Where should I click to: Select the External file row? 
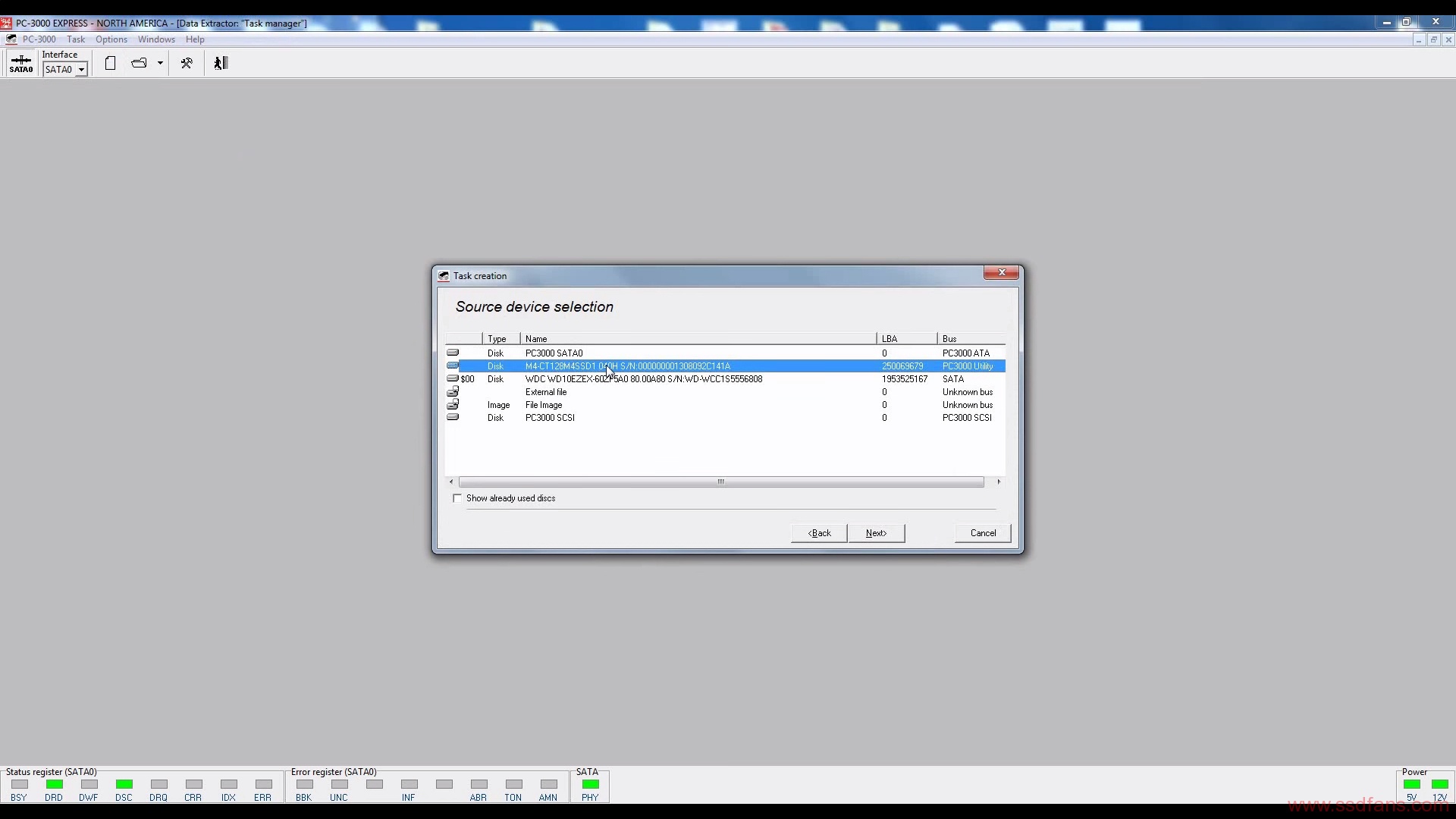725,392
